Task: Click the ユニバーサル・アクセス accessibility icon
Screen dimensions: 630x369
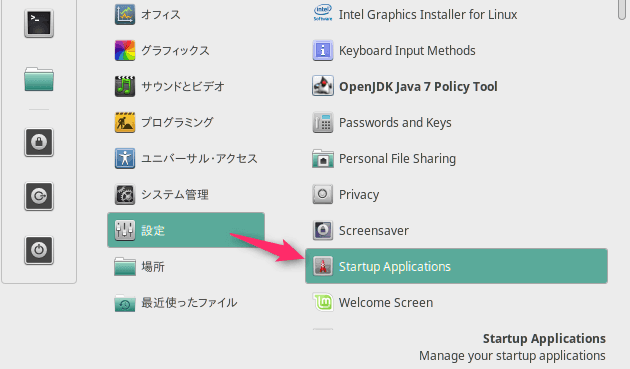Action: click(x=125, y=158)
